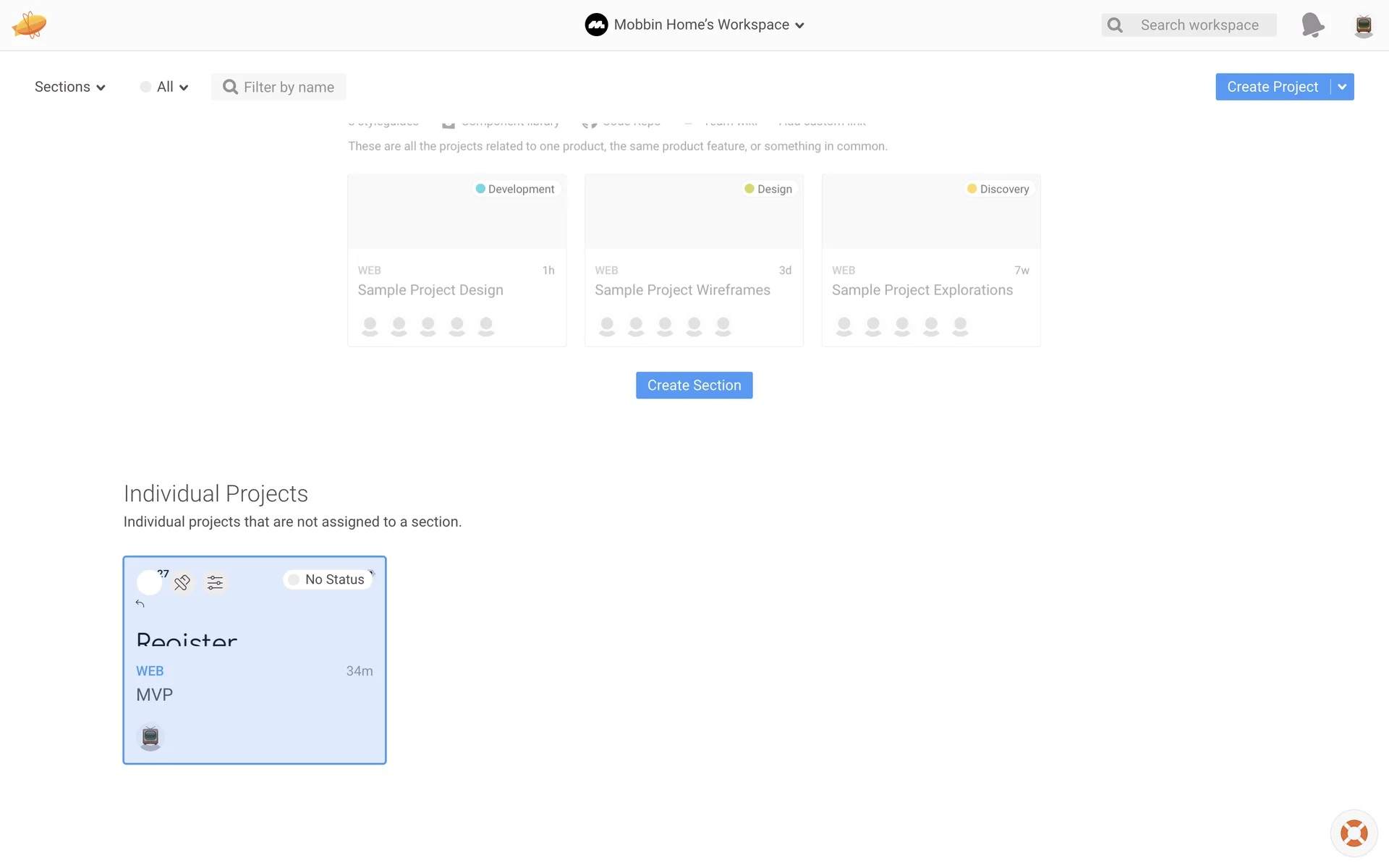
Task: Open the user profile avatar menu
Action: point(1363,25)
